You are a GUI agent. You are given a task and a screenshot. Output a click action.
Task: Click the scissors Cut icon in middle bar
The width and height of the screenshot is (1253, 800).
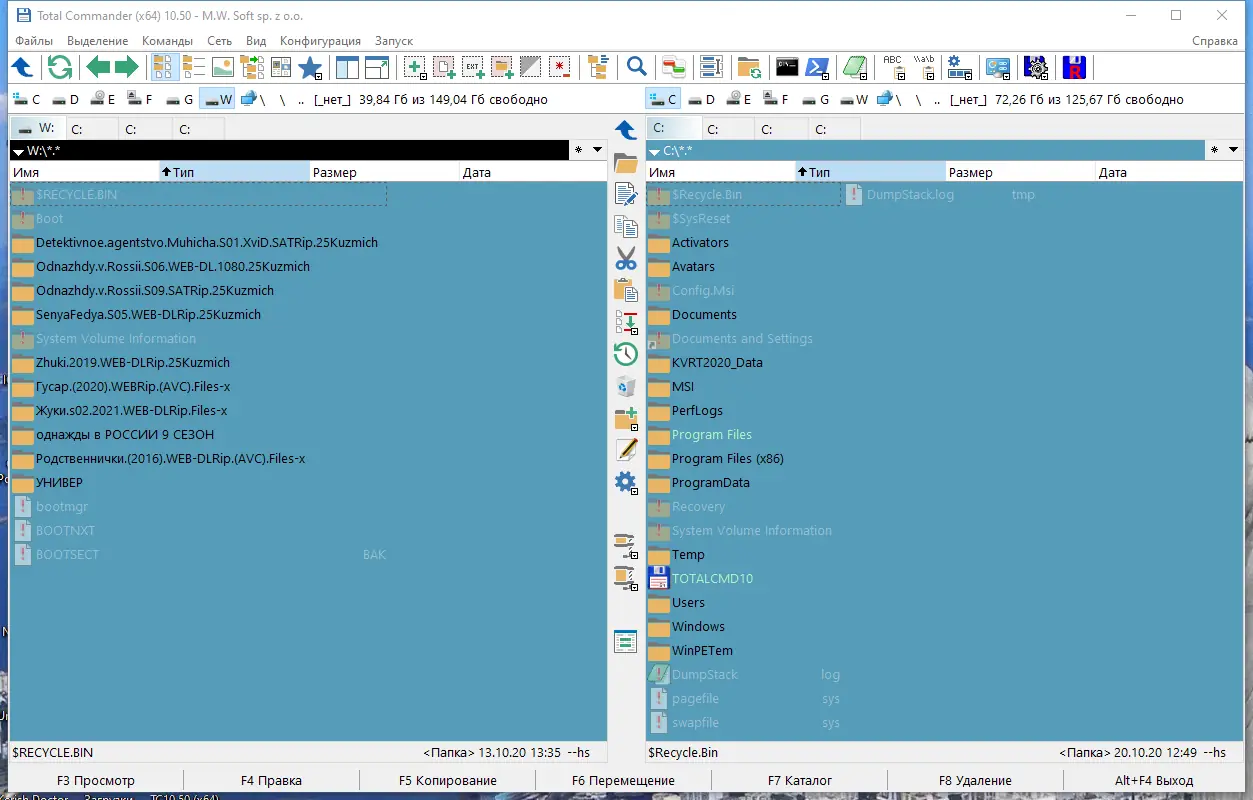pos(626,258)
